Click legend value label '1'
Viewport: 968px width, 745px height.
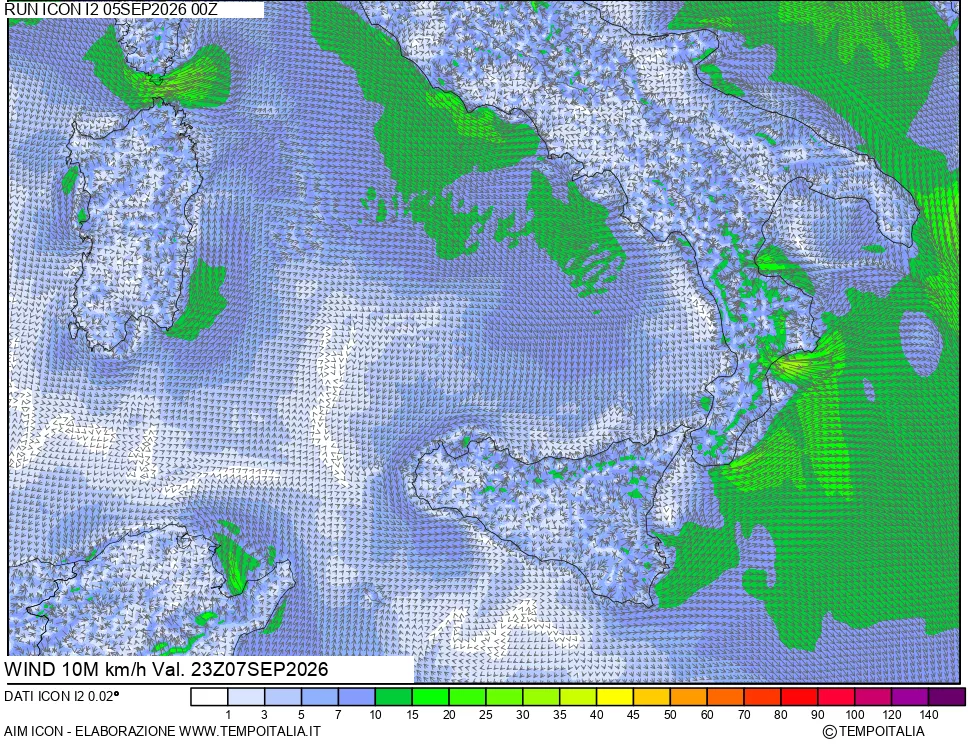click(x=228, y=715)
